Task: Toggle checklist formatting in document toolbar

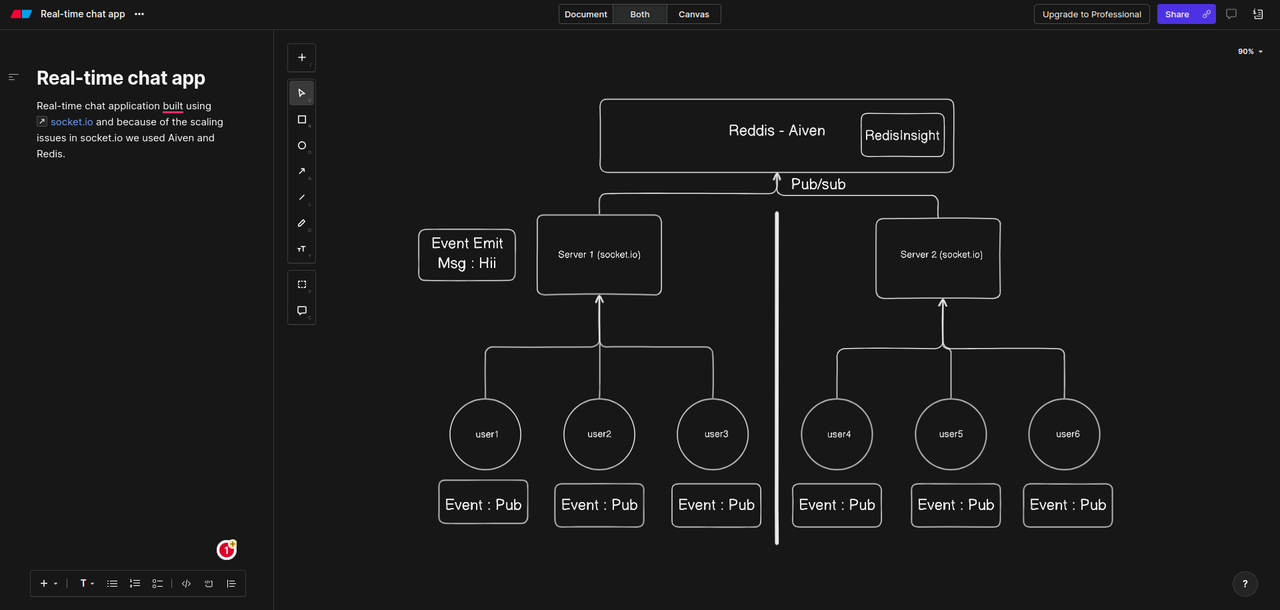Action: coord(158,583)
